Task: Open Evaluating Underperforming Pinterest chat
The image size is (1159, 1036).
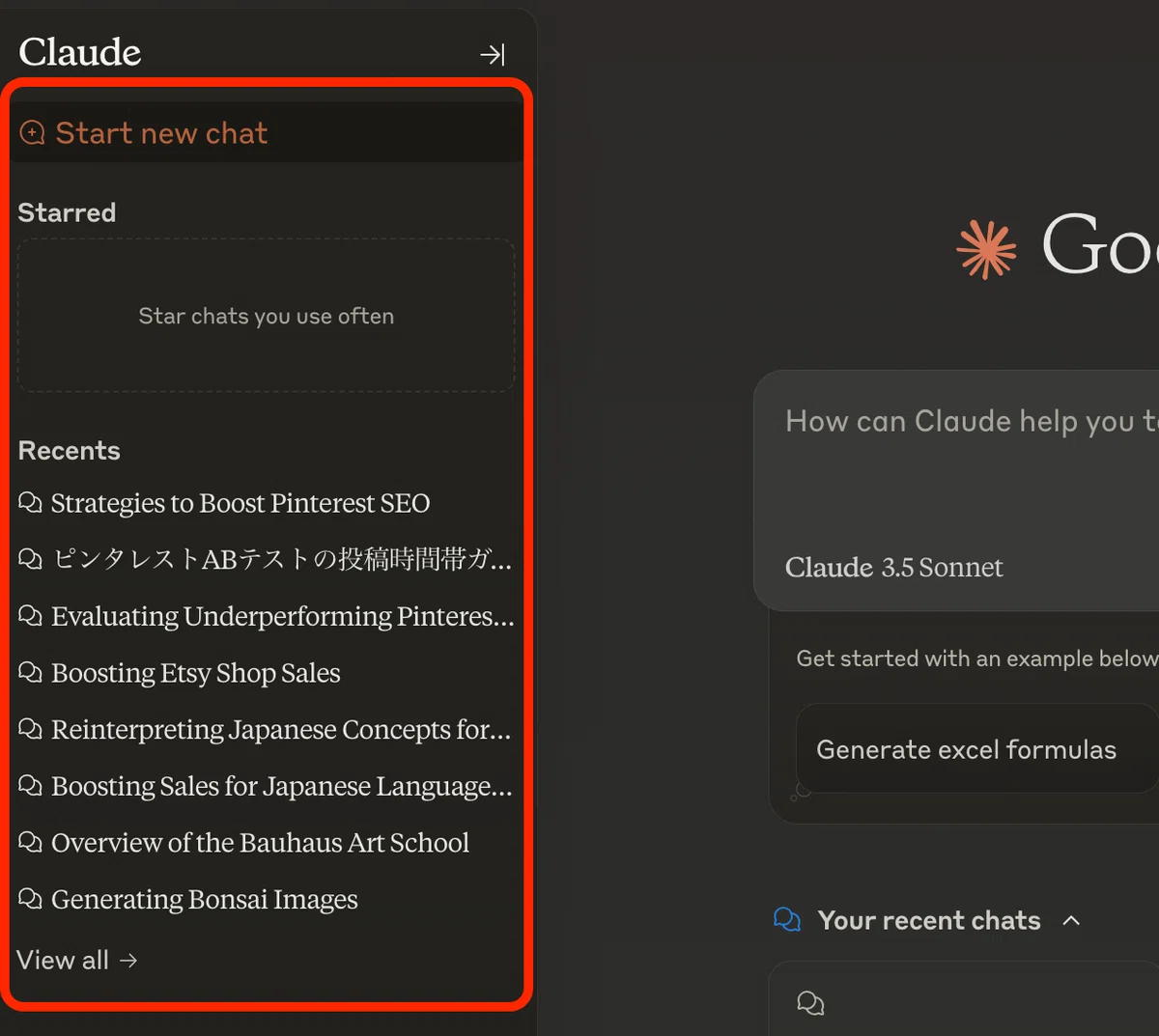Action: point(283,616)
